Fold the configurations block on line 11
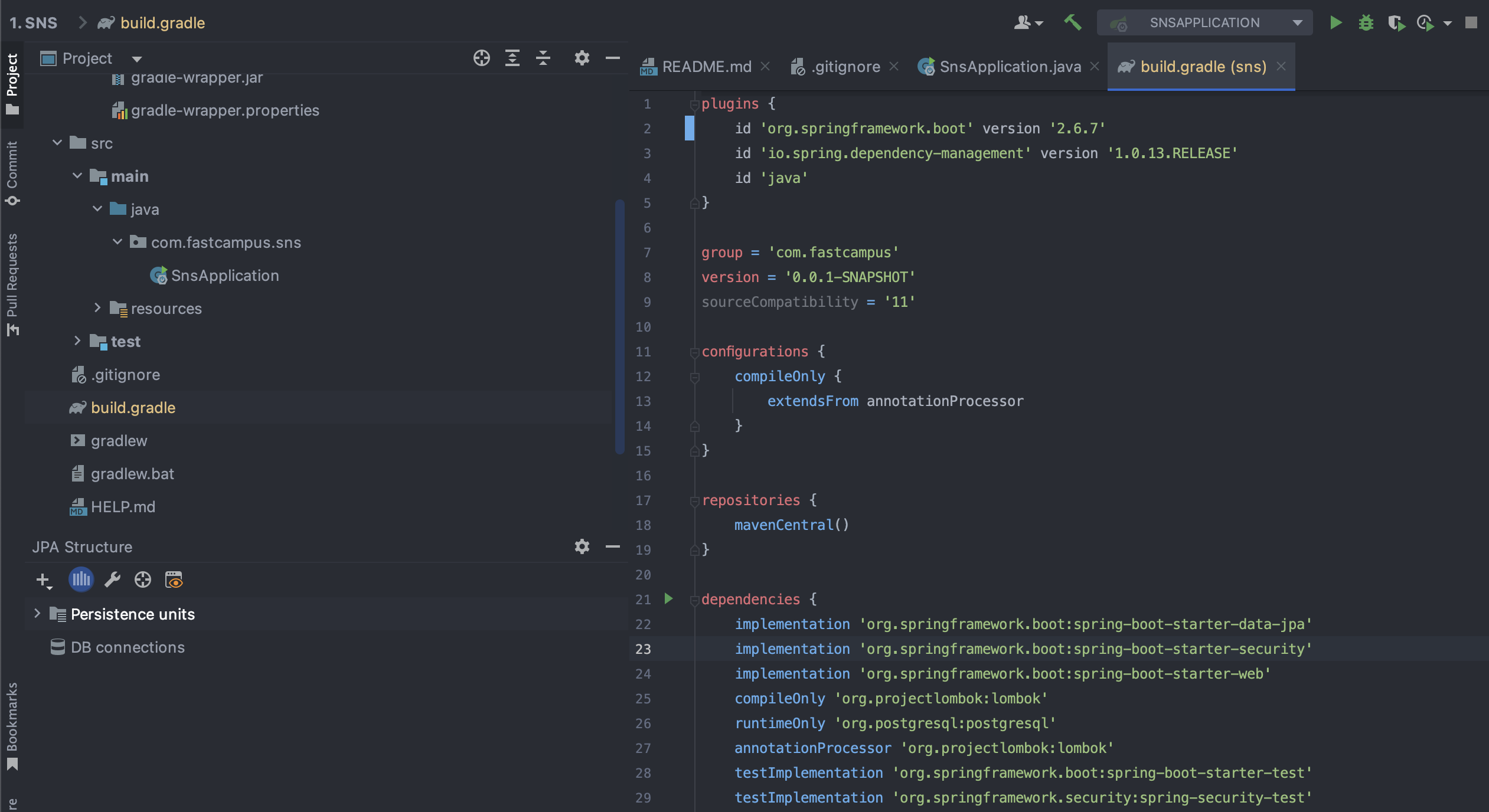Screen dimensions: 1489x812 (694, 352)
